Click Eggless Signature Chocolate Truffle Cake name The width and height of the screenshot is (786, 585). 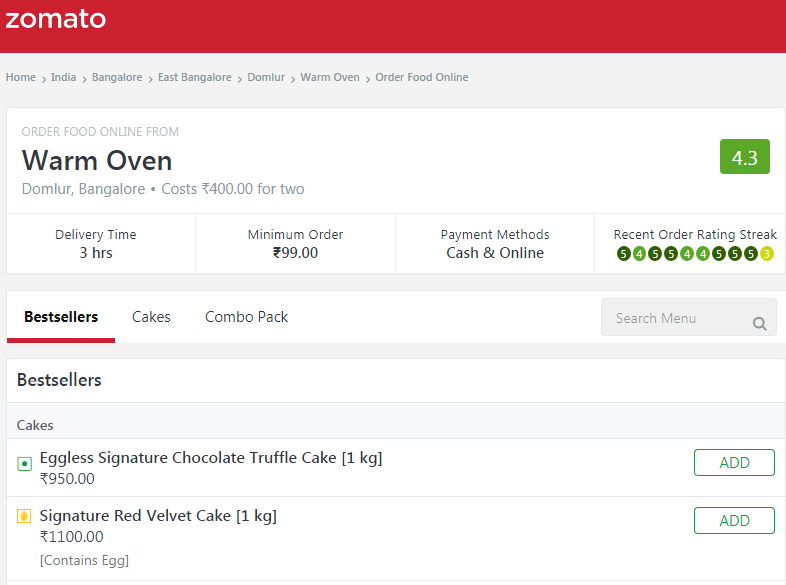[x=211, y=458]
